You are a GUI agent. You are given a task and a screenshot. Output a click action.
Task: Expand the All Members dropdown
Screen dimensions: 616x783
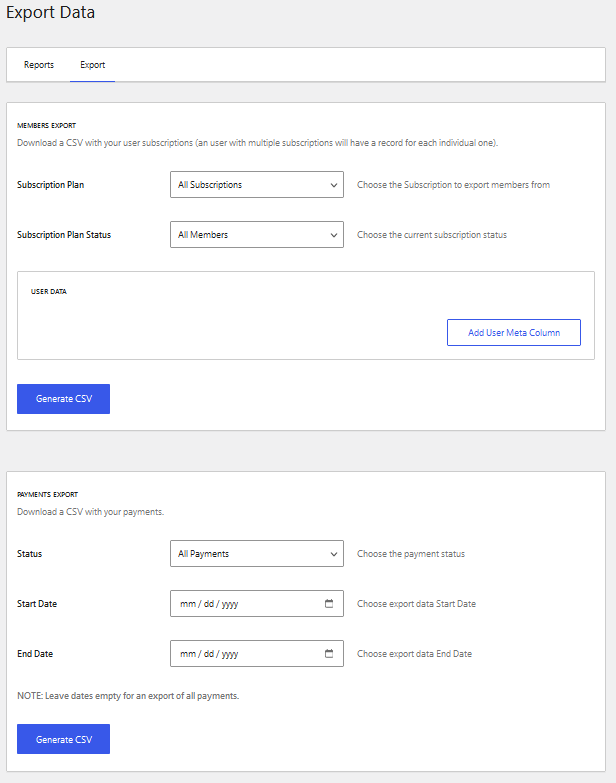257,235
